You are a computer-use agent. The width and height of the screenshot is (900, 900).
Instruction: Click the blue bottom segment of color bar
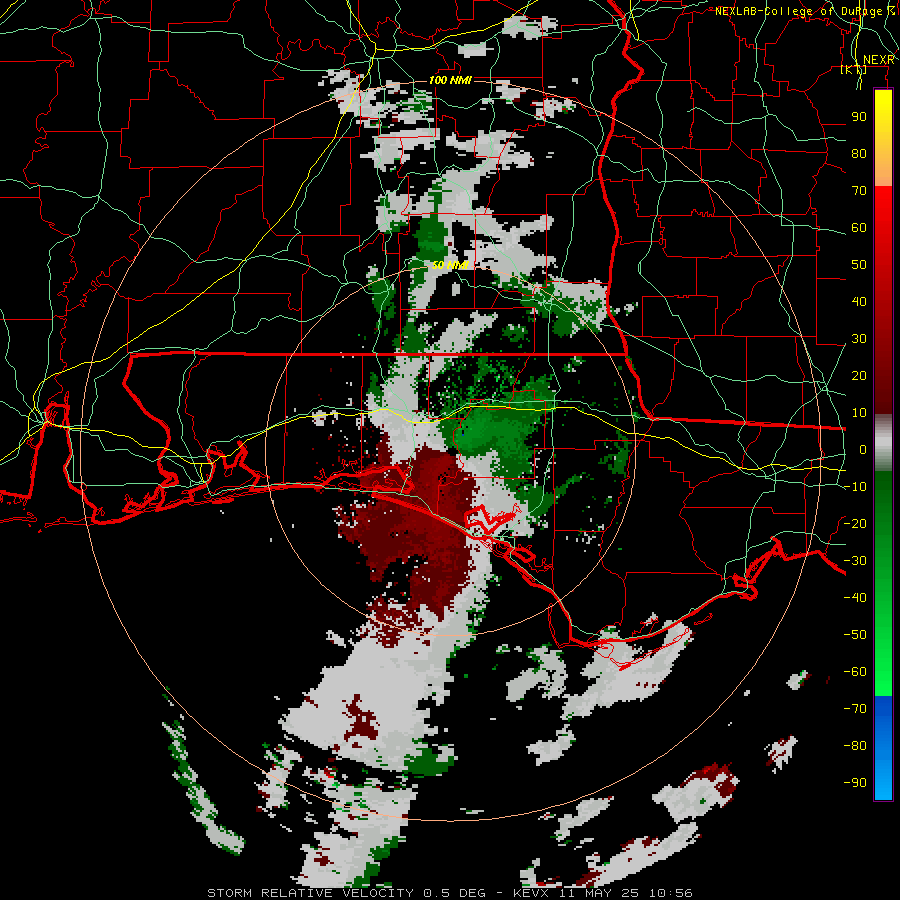click(883, 748)
